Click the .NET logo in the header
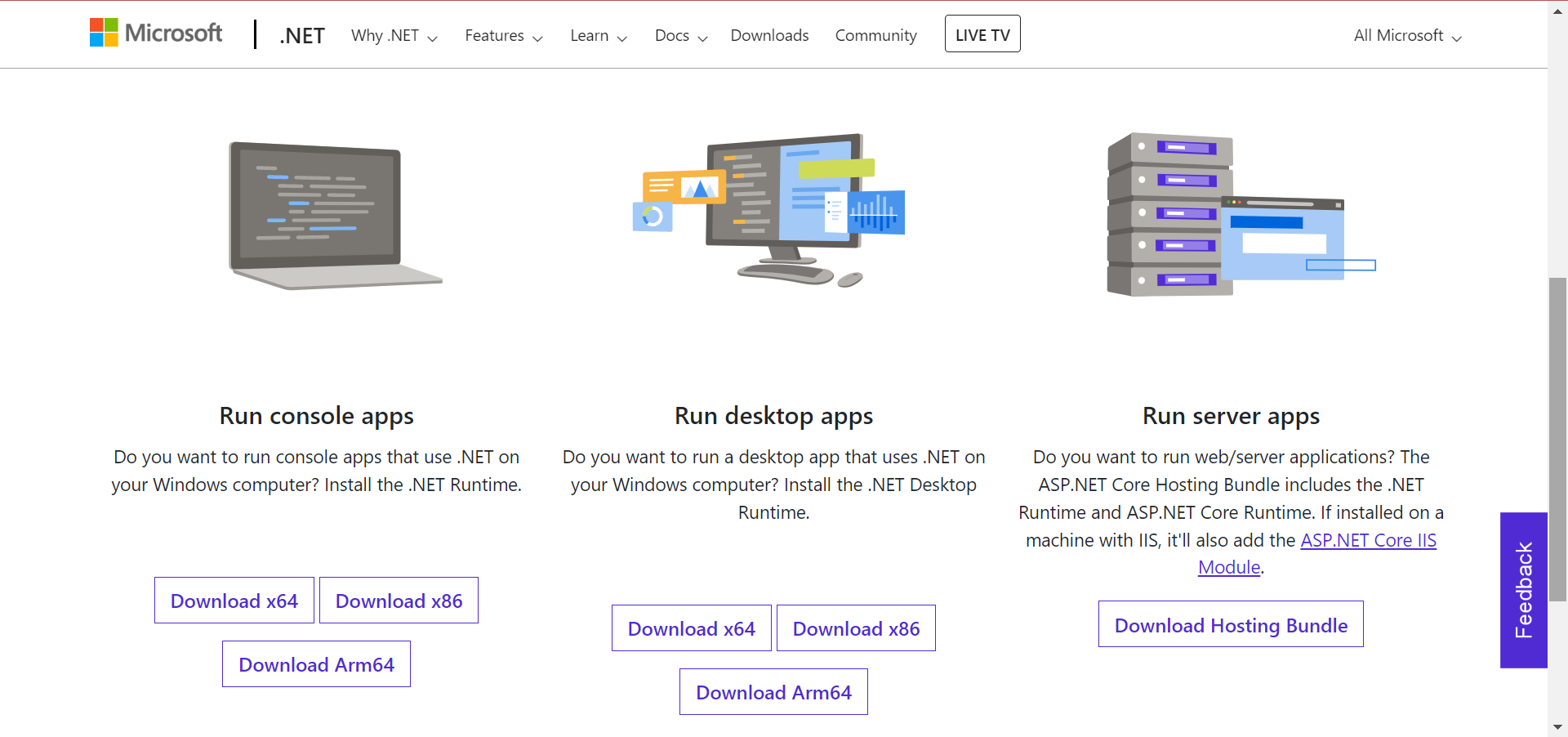The width and height of the screenshot is (1568, 737). (301, 34)
